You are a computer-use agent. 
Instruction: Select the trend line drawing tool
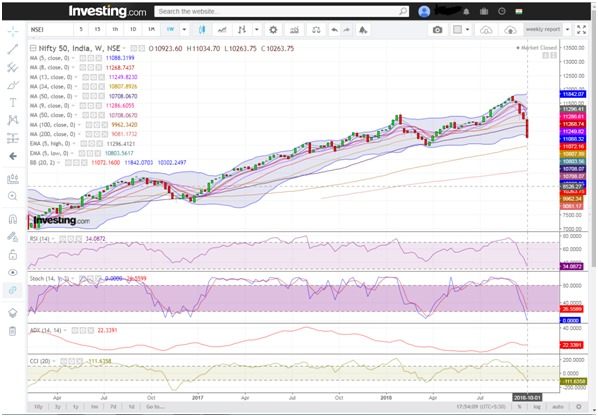click(x=13, y=49)
